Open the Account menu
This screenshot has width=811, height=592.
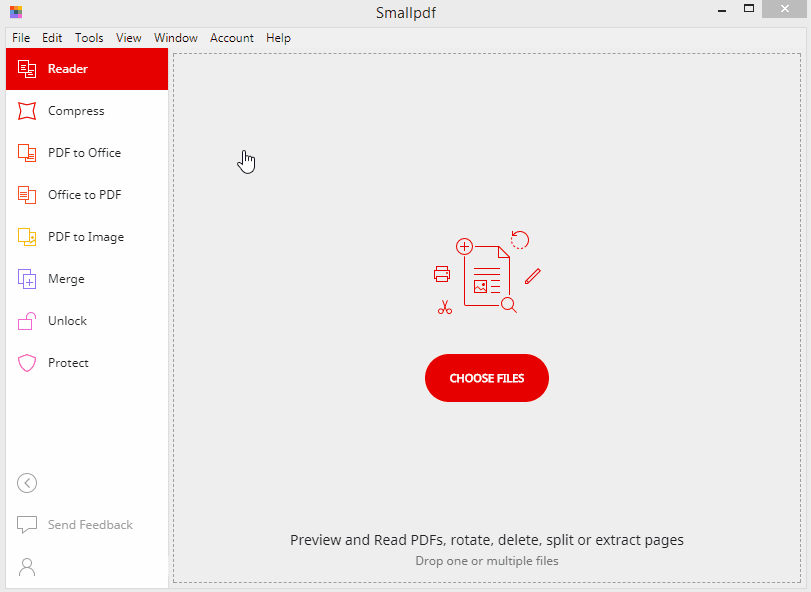232,38
